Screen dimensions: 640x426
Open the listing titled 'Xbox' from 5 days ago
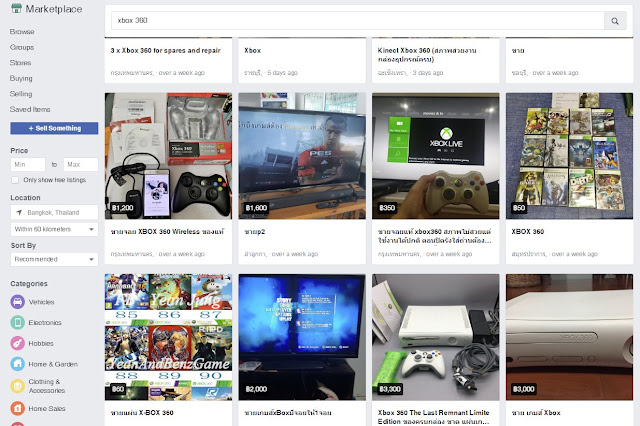pos(252,51)
